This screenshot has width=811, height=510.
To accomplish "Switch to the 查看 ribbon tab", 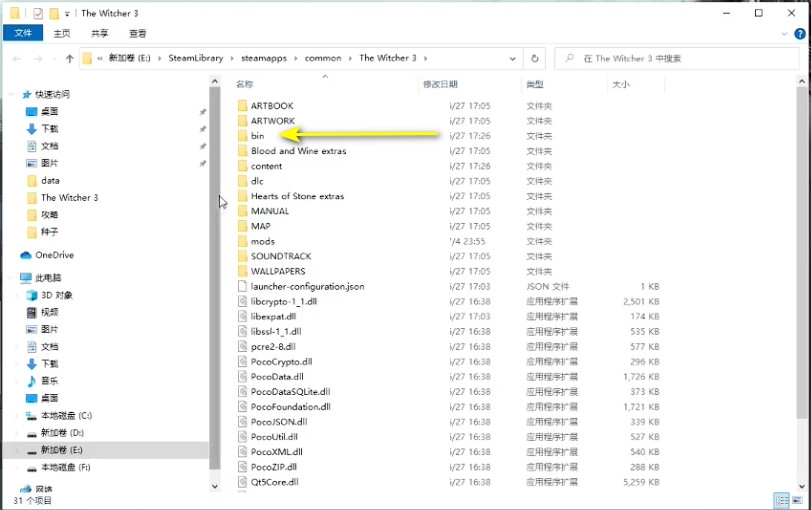I will 137,33.
